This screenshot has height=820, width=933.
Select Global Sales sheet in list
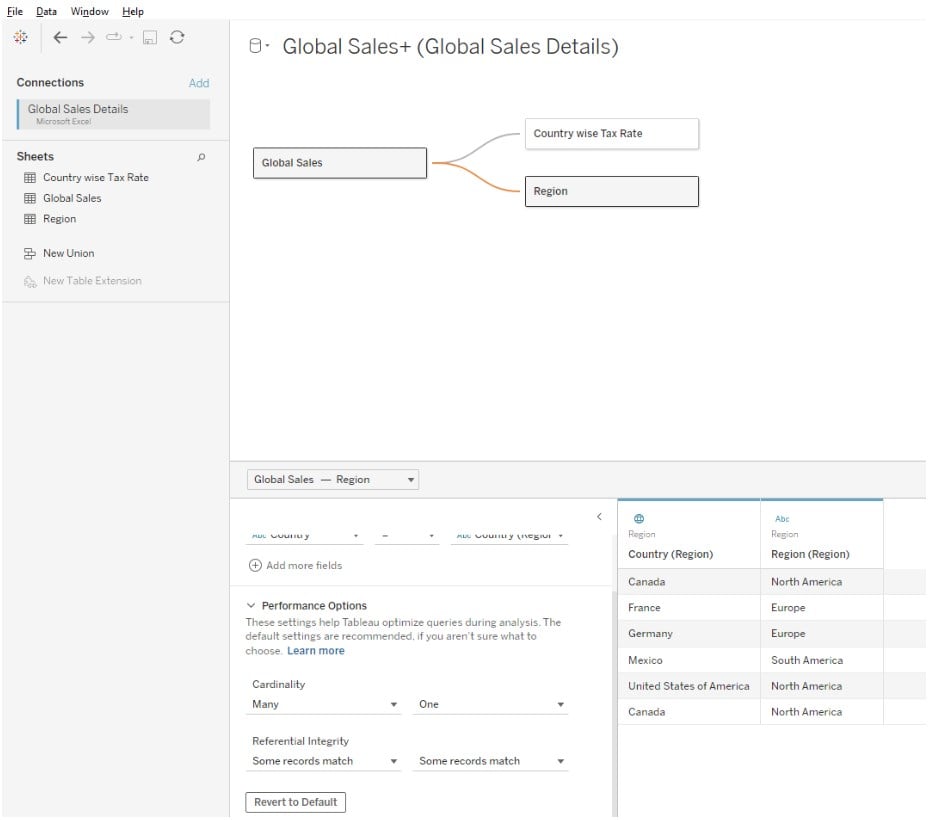tap(73, 199)
